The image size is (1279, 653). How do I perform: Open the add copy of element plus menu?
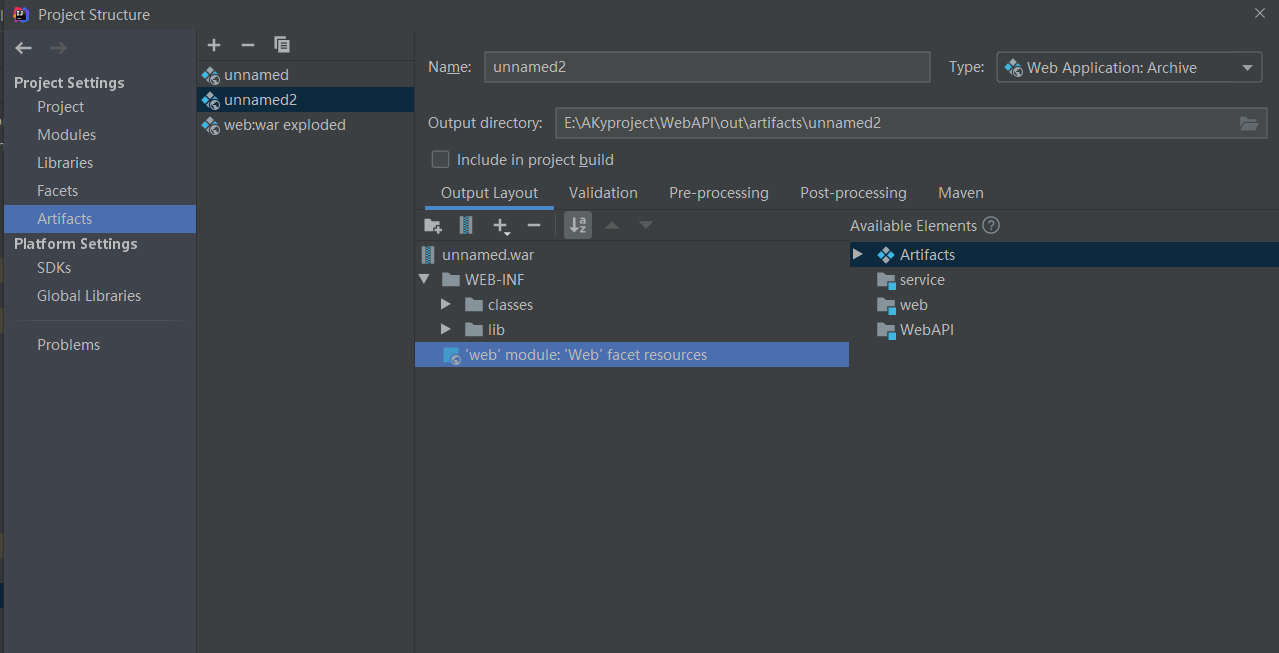tap(501, 227)
